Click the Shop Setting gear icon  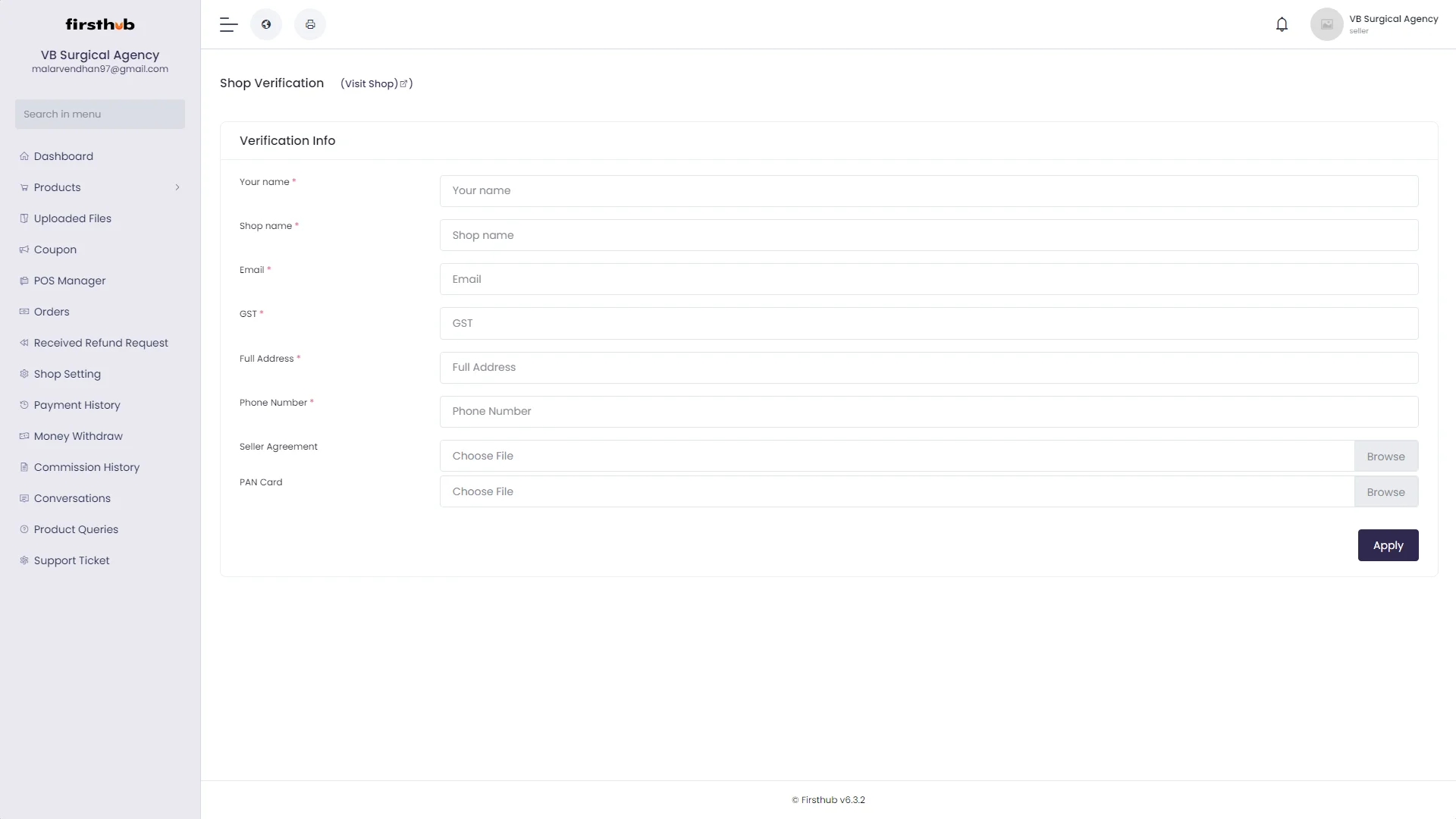[24, 374]
